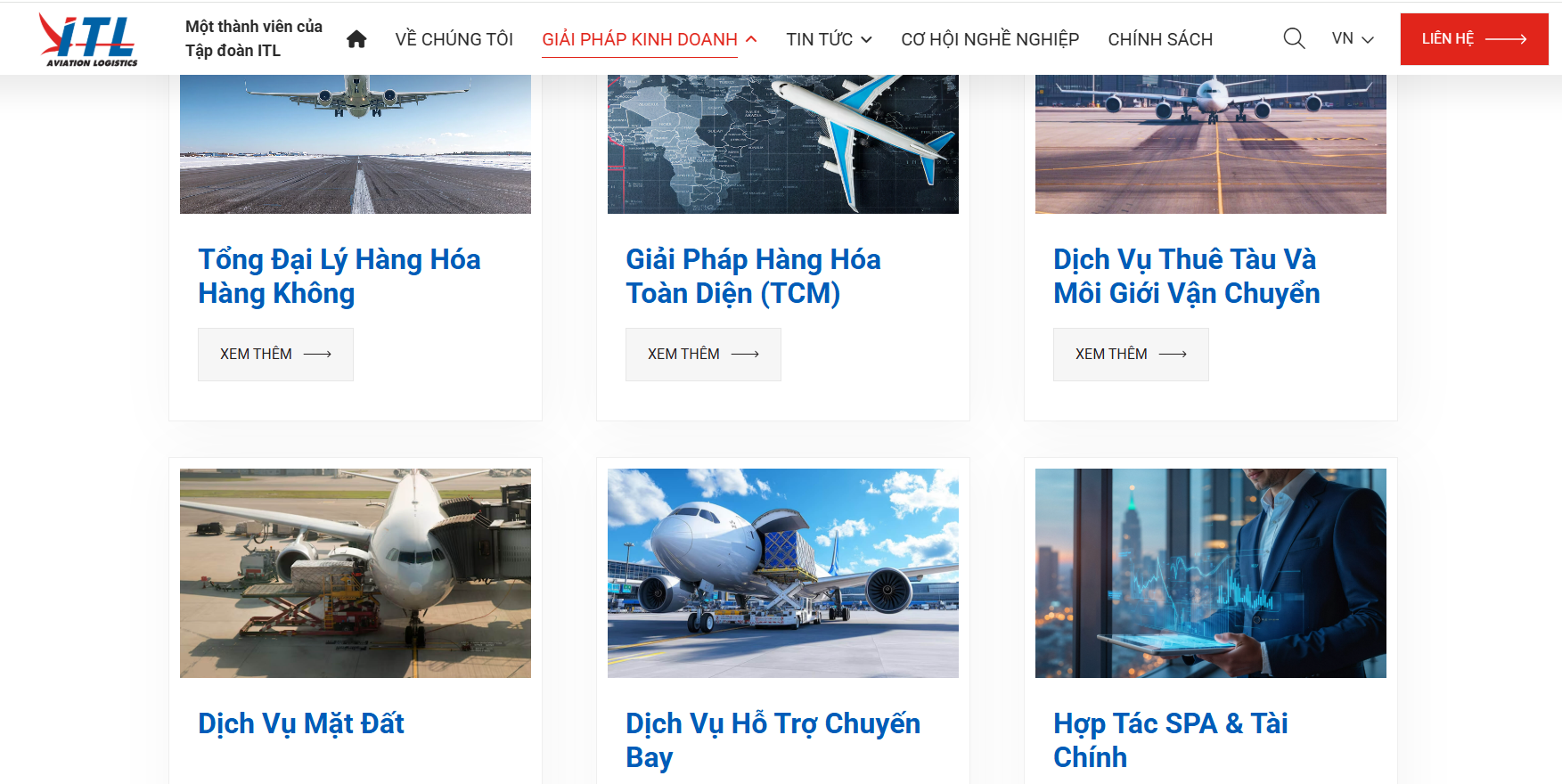Expand the TIN TỨC dropdown

(829, 39)
